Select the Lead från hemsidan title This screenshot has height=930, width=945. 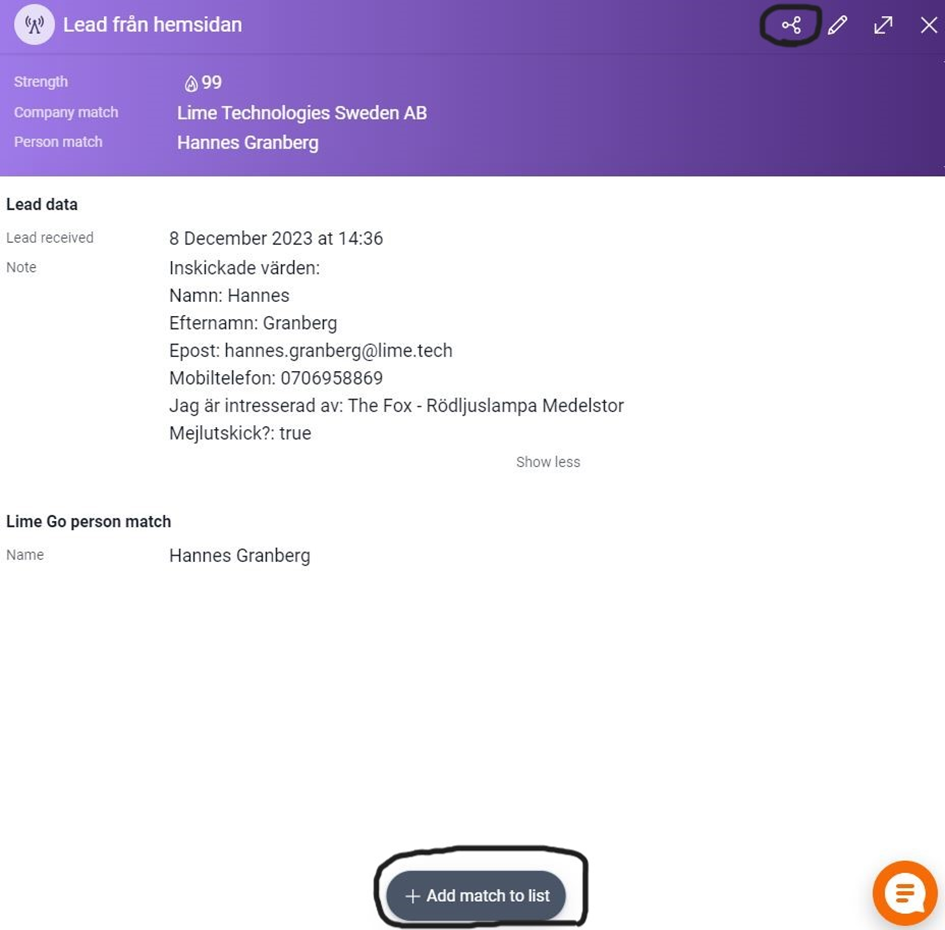pyautogui.click(x=152, y=25)
